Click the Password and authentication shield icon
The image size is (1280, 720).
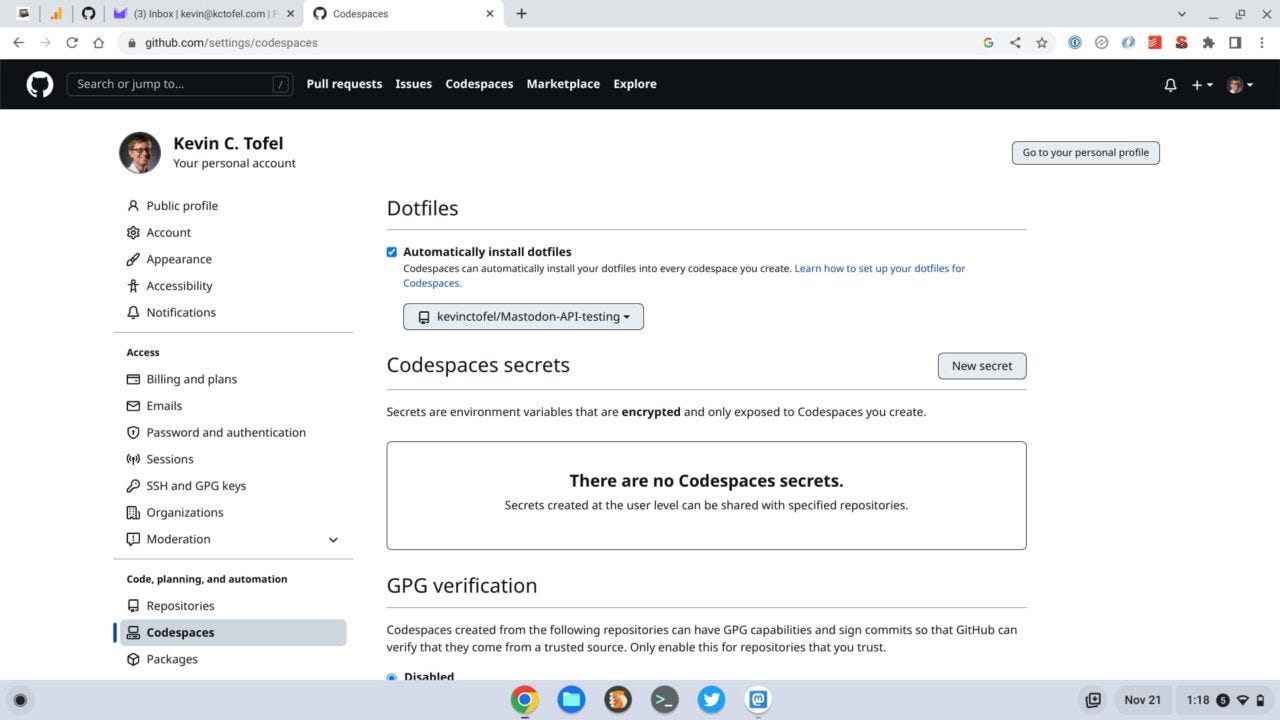(133, 433)
